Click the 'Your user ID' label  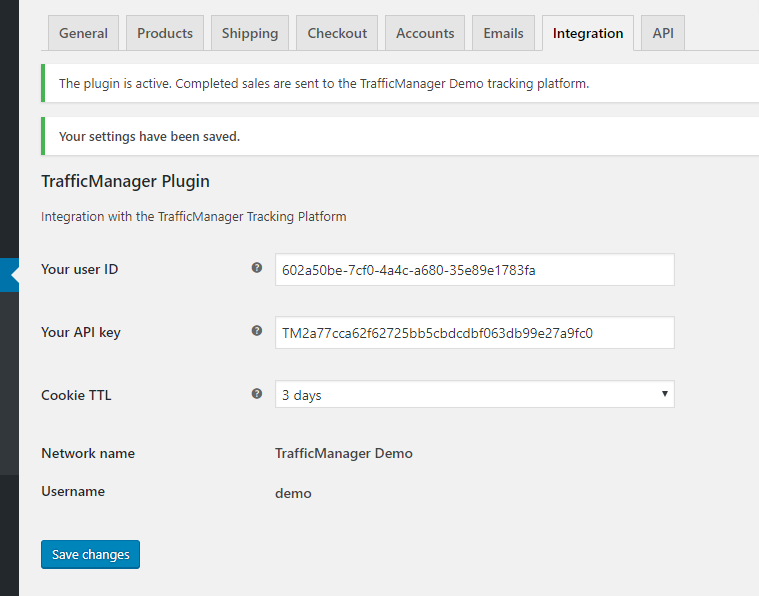[79, 269]
